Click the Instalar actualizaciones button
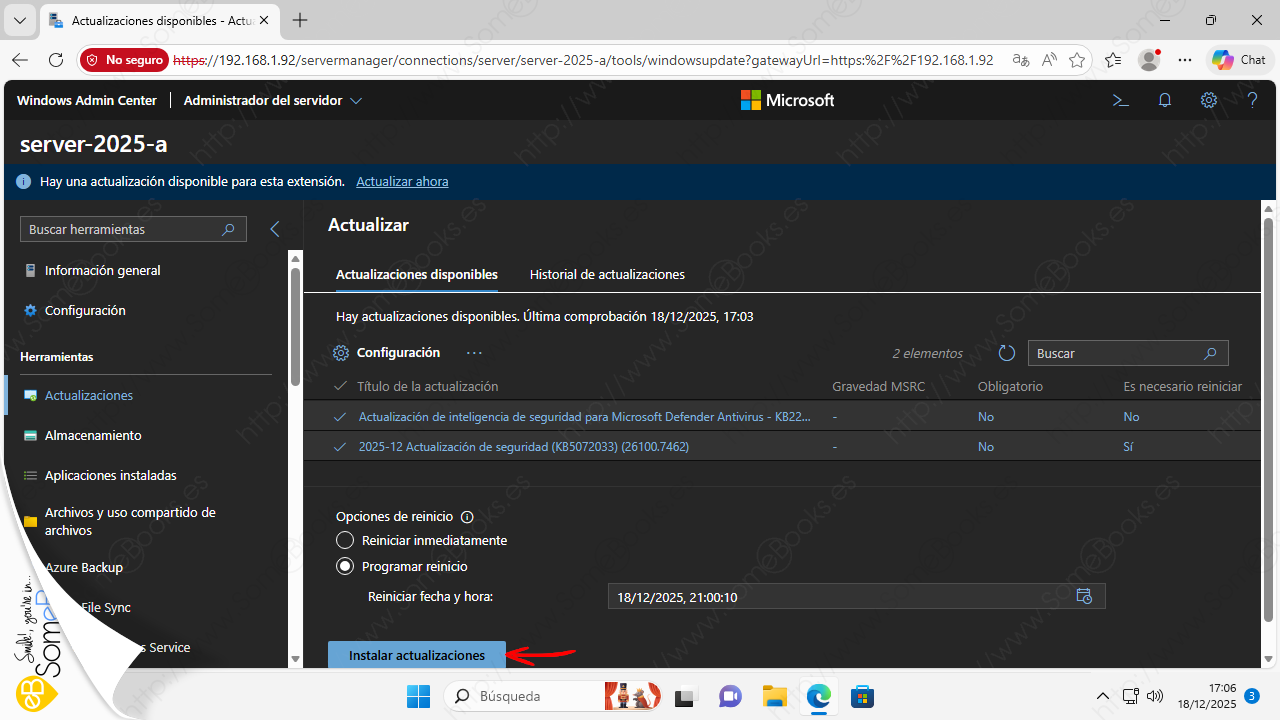This screenshot has height=720, width=1280. coord(416,655)
